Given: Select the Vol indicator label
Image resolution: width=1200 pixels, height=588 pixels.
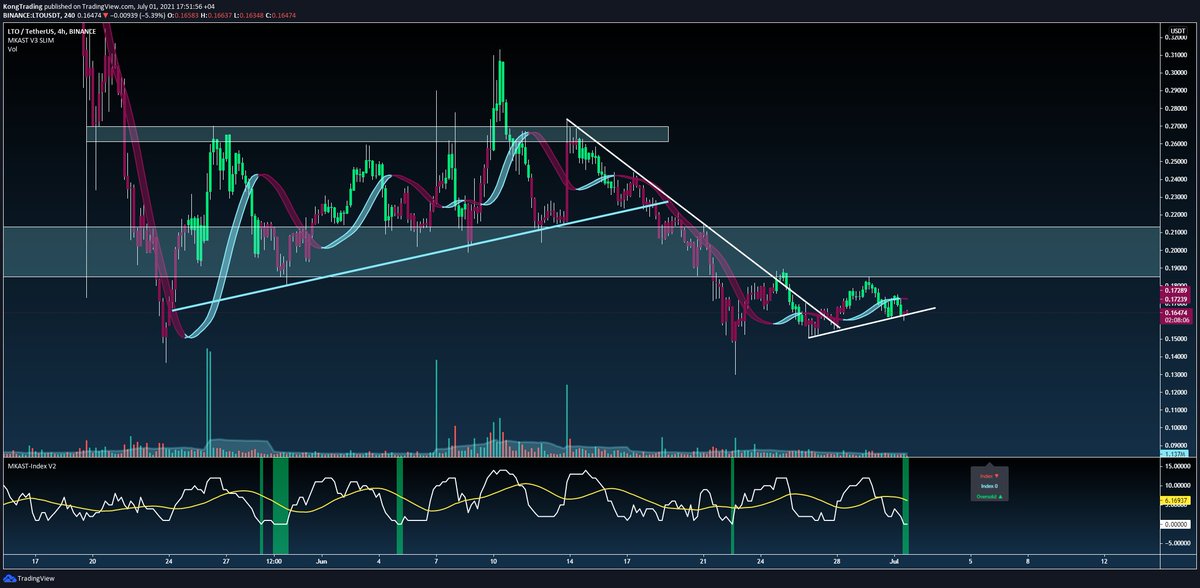Looking at the screenshot, I should (13, 50).
